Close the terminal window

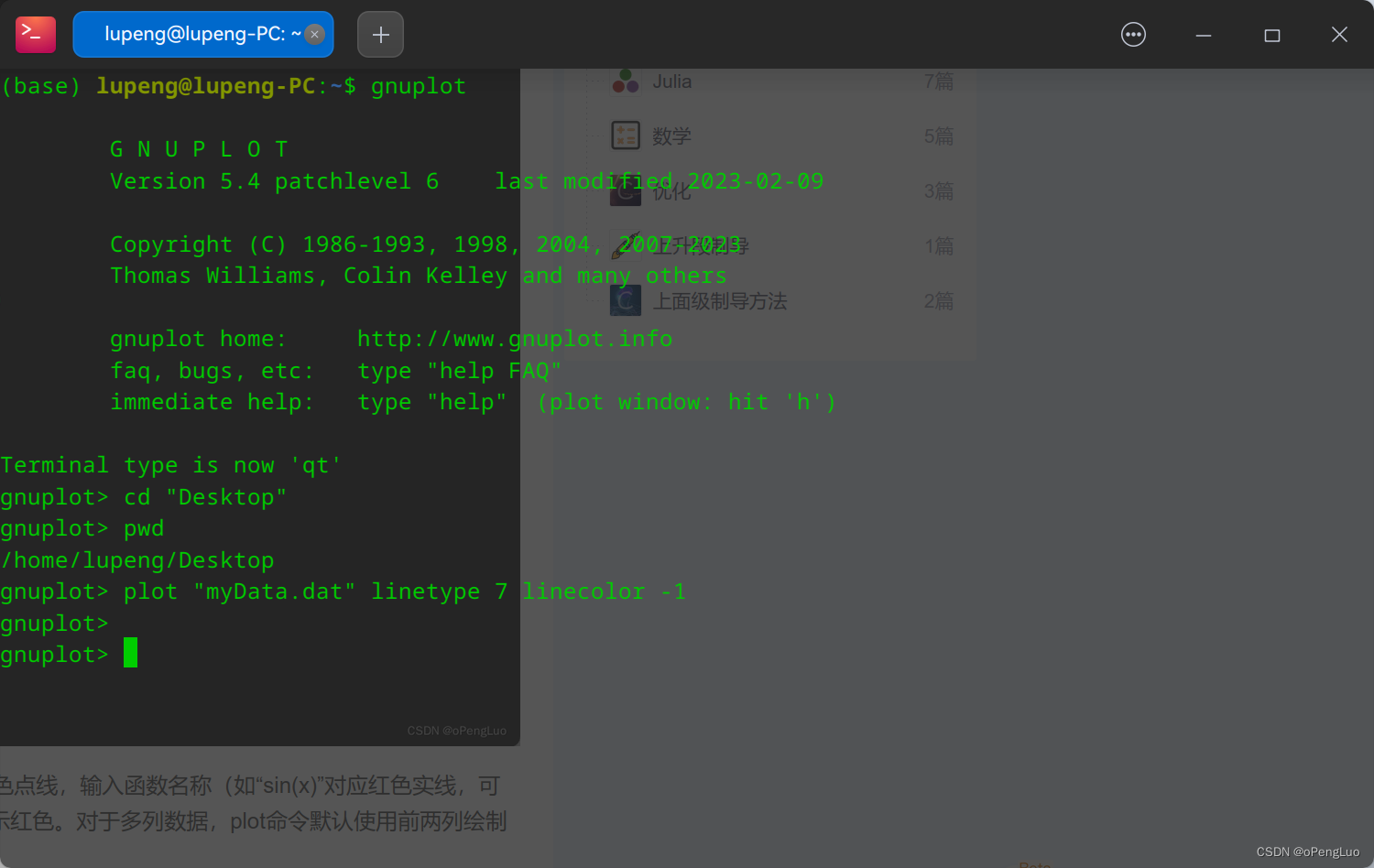pyautogui.click(x=1339, y=35)
